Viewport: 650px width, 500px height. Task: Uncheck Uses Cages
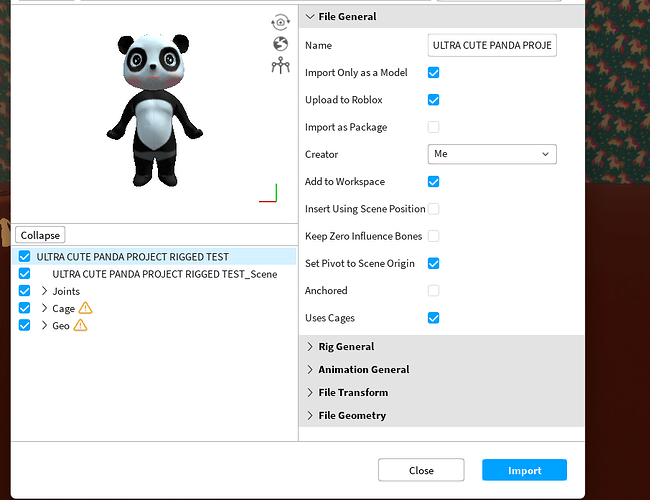434,318
